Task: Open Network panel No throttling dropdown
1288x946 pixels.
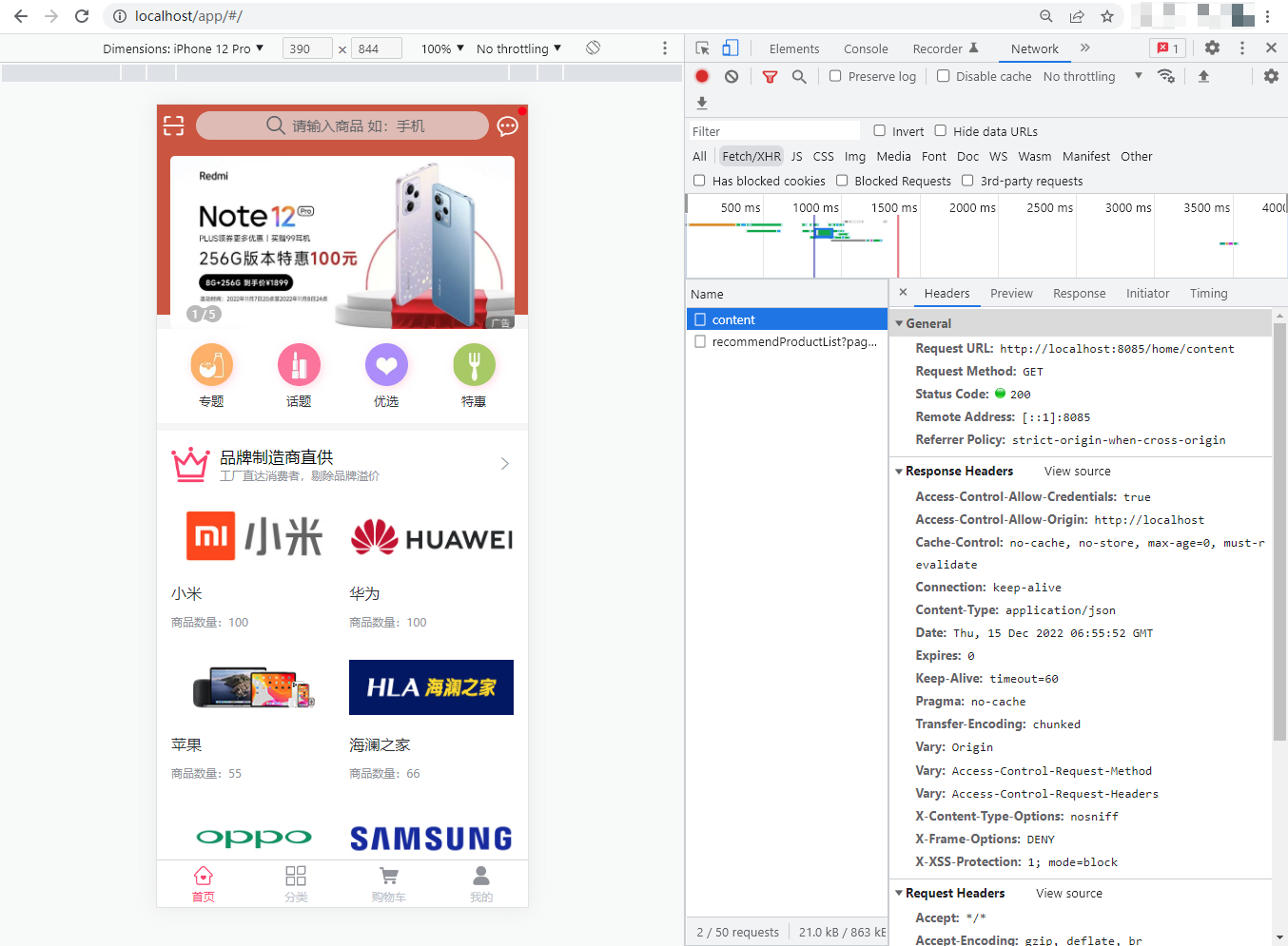Action: [1092, 76]
